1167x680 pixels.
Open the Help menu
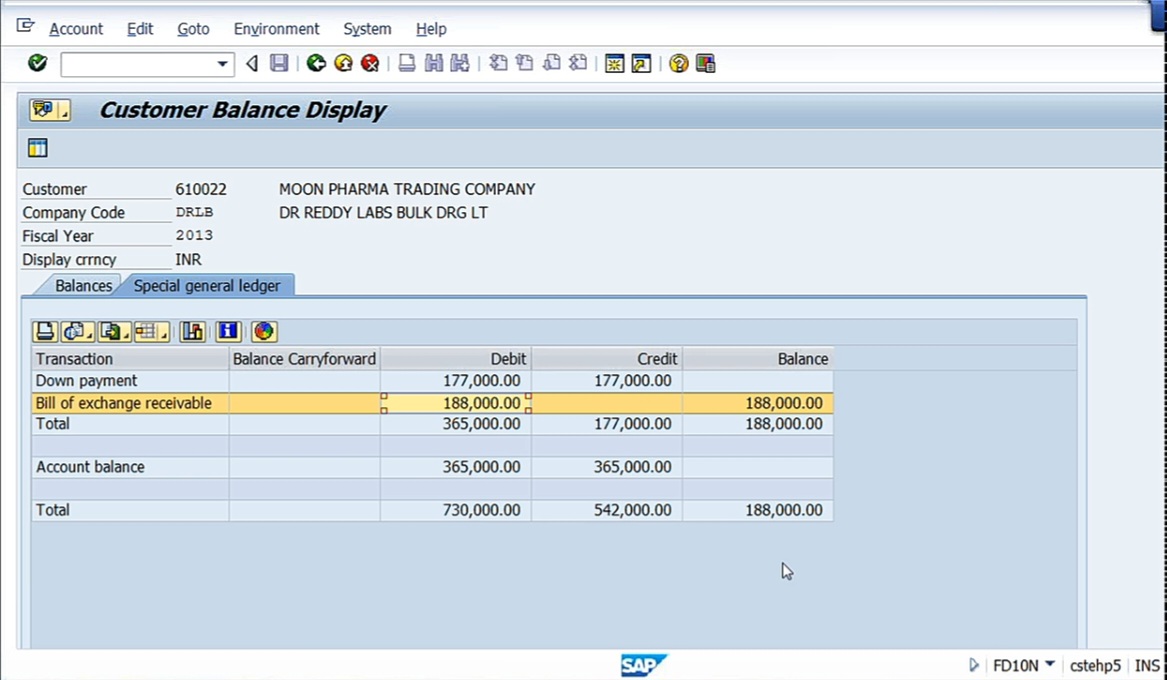[x=431, y=29]
